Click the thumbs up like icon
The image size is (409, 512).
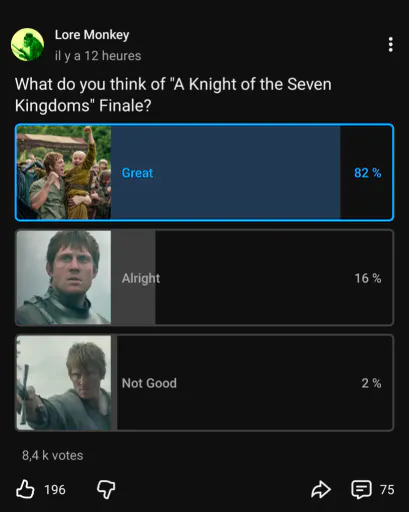[25, 489]
